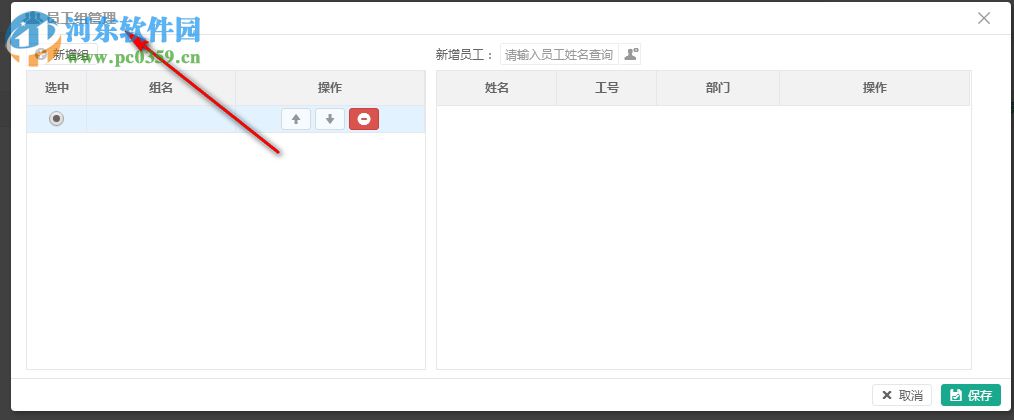Click the 新增员工 label
The image size is (1014, 420).
tap(464, 55)
